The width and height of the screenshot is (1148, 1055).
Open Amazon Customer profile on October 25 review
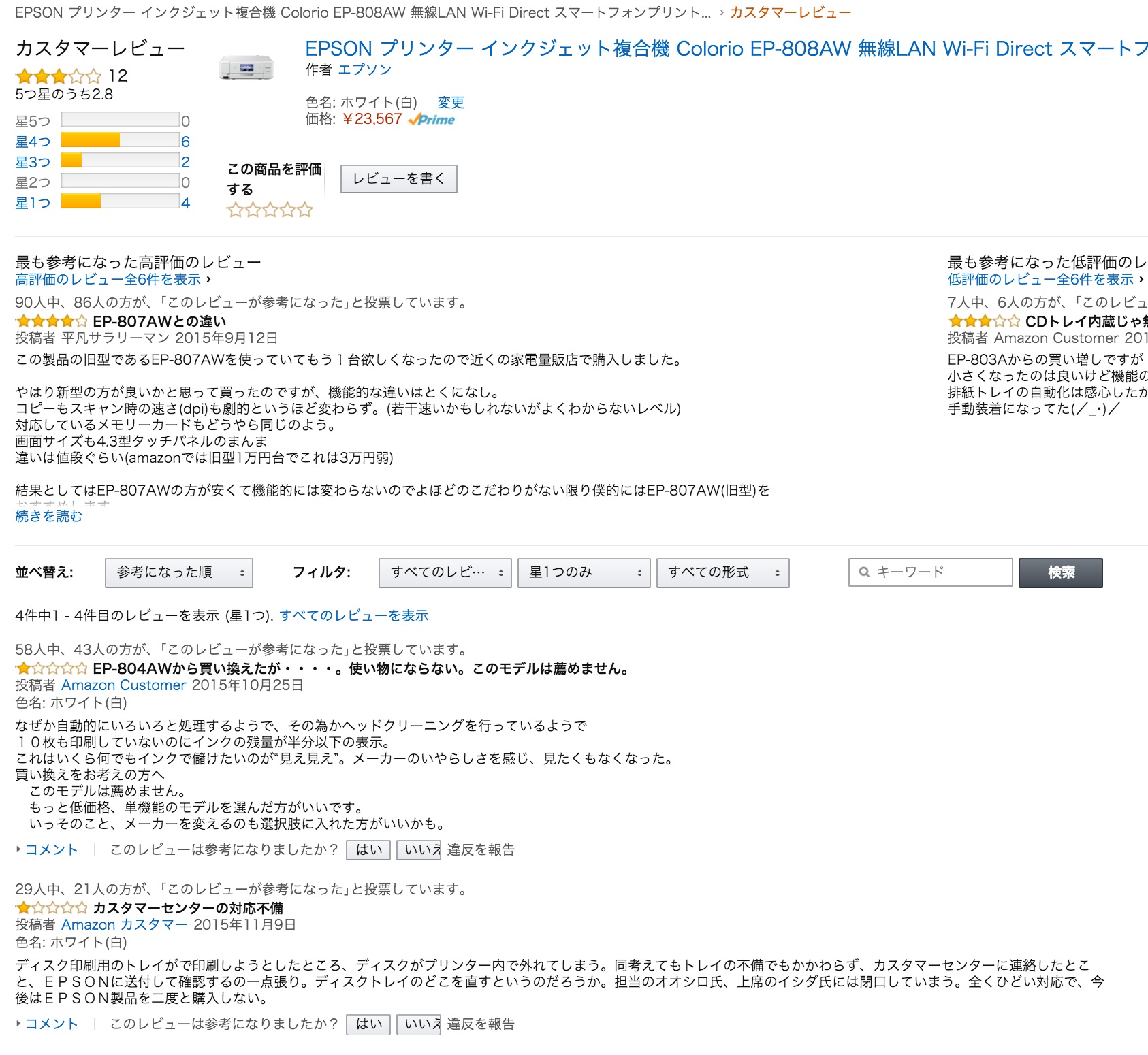tap(124, 685)
